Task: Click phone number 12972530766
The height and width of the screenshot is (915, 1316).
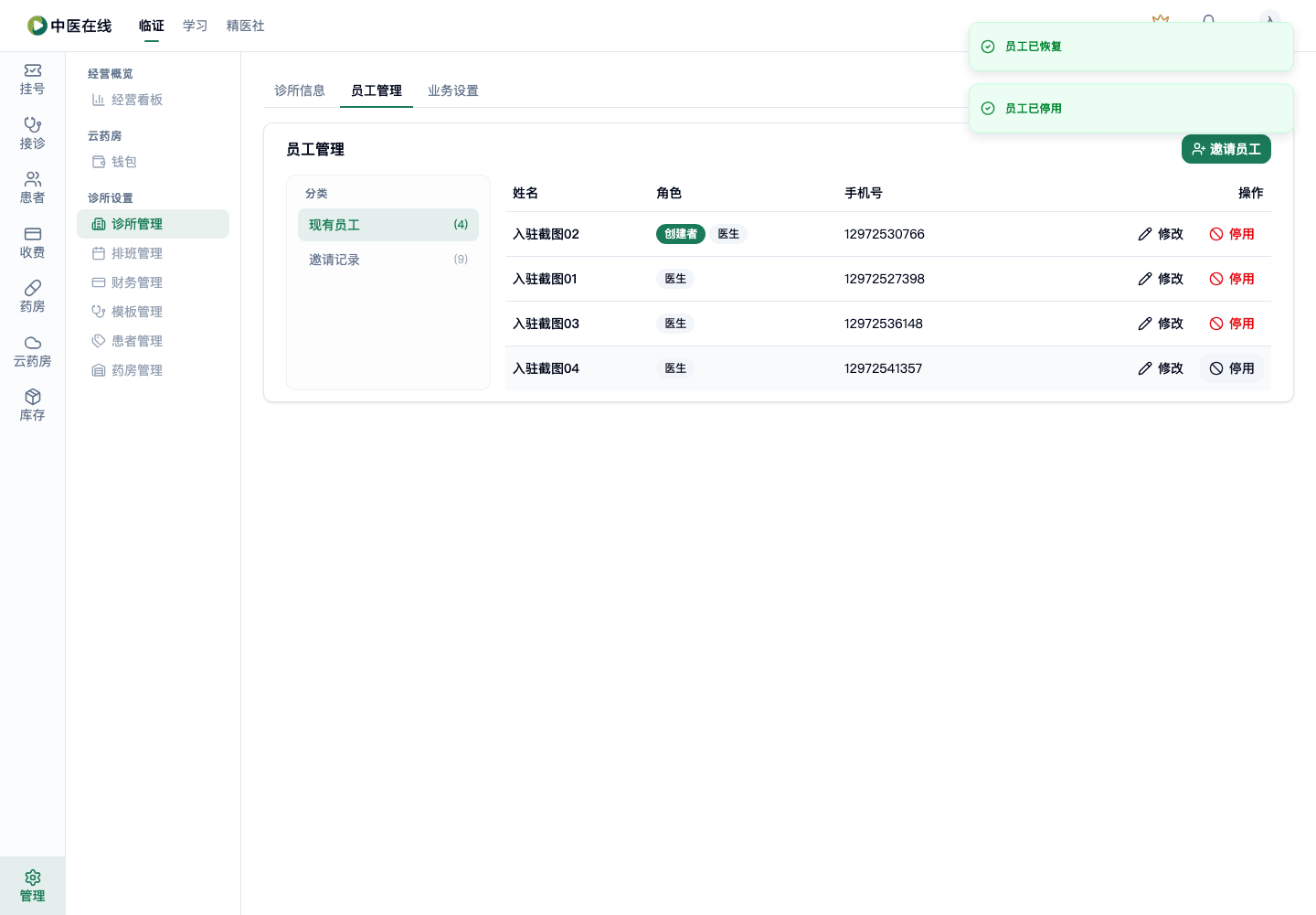Action: 885,234
